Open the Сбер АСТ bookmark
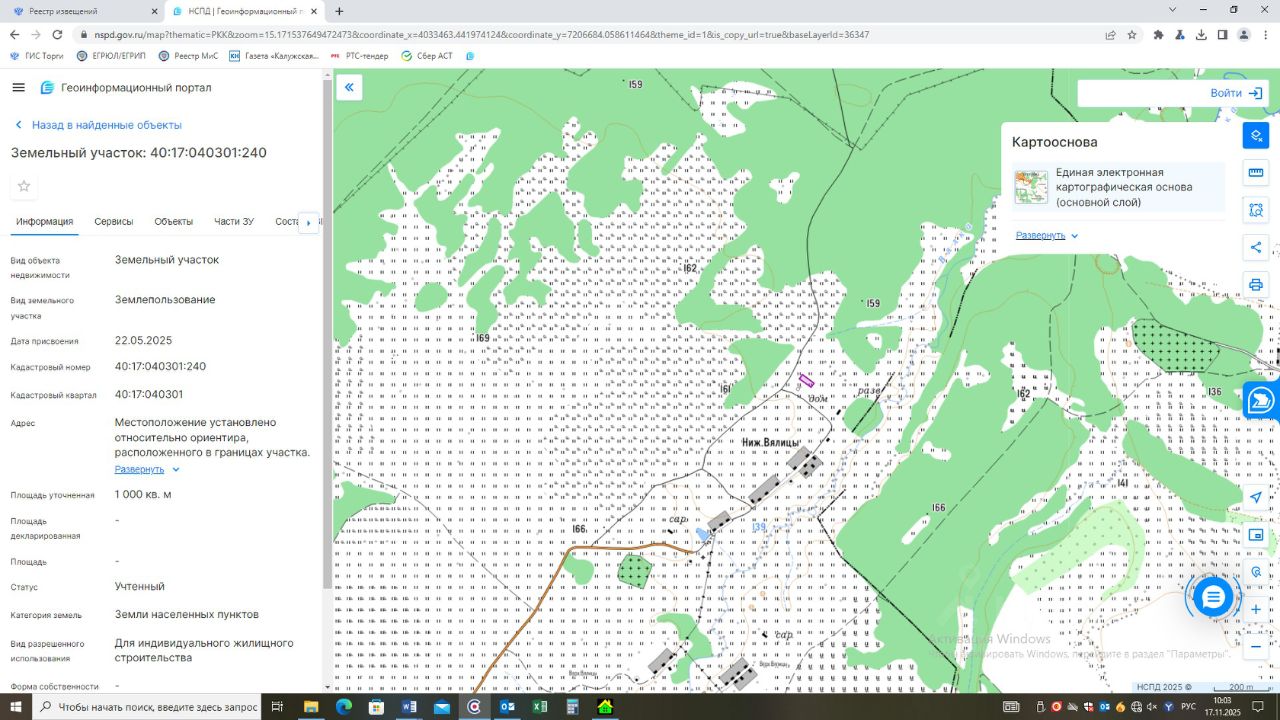The width and height of the screenshot is (1280, 720). pyautogui.click(x=427, y=56)
